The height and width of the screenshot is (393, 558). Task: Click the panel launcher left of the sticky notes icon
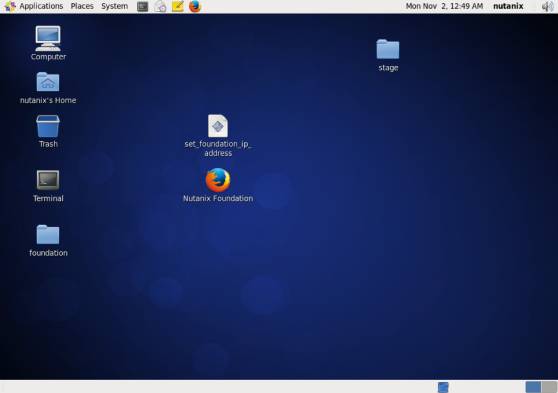click(160, 6)
